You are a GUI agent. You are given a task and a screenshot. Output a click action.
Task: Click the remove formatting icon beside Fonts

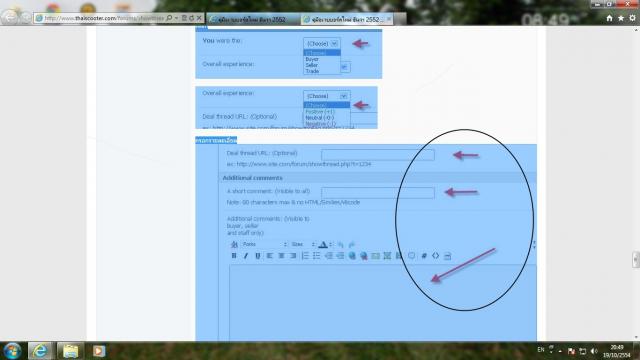click(x=234, y=244)
